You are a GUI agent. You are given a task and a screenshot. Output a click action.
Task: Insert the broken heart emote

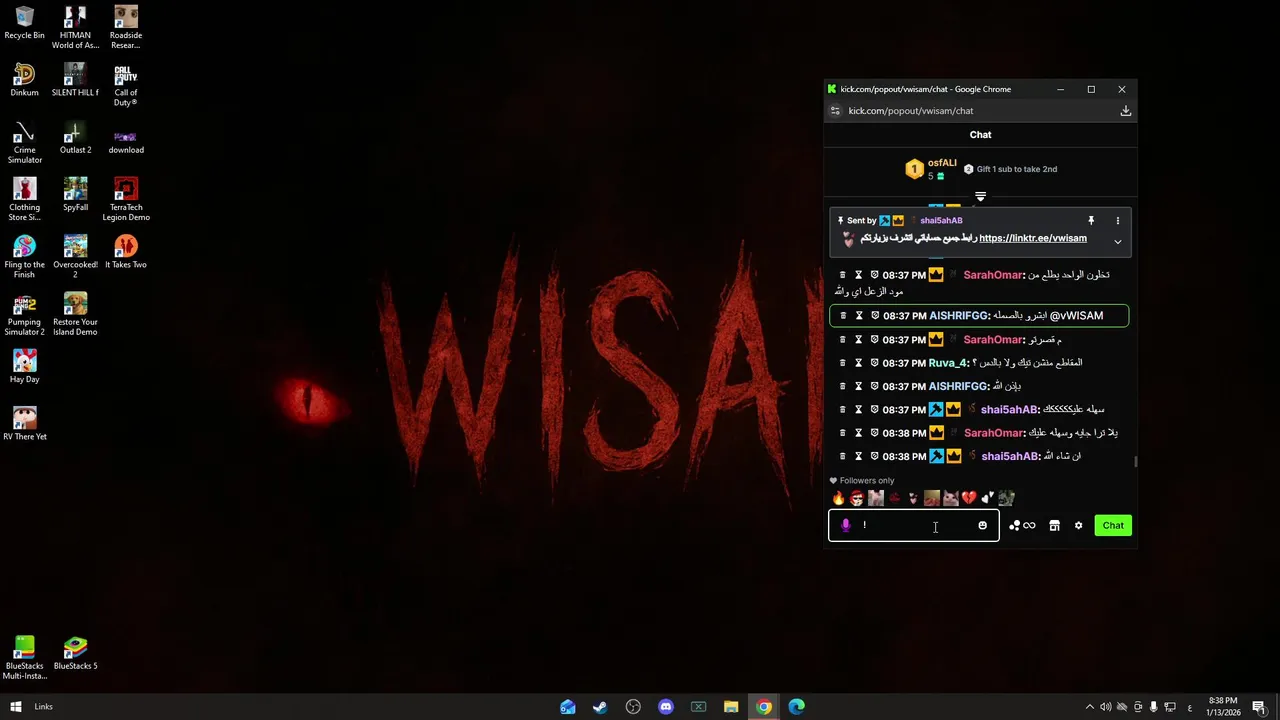pos(968,498)
